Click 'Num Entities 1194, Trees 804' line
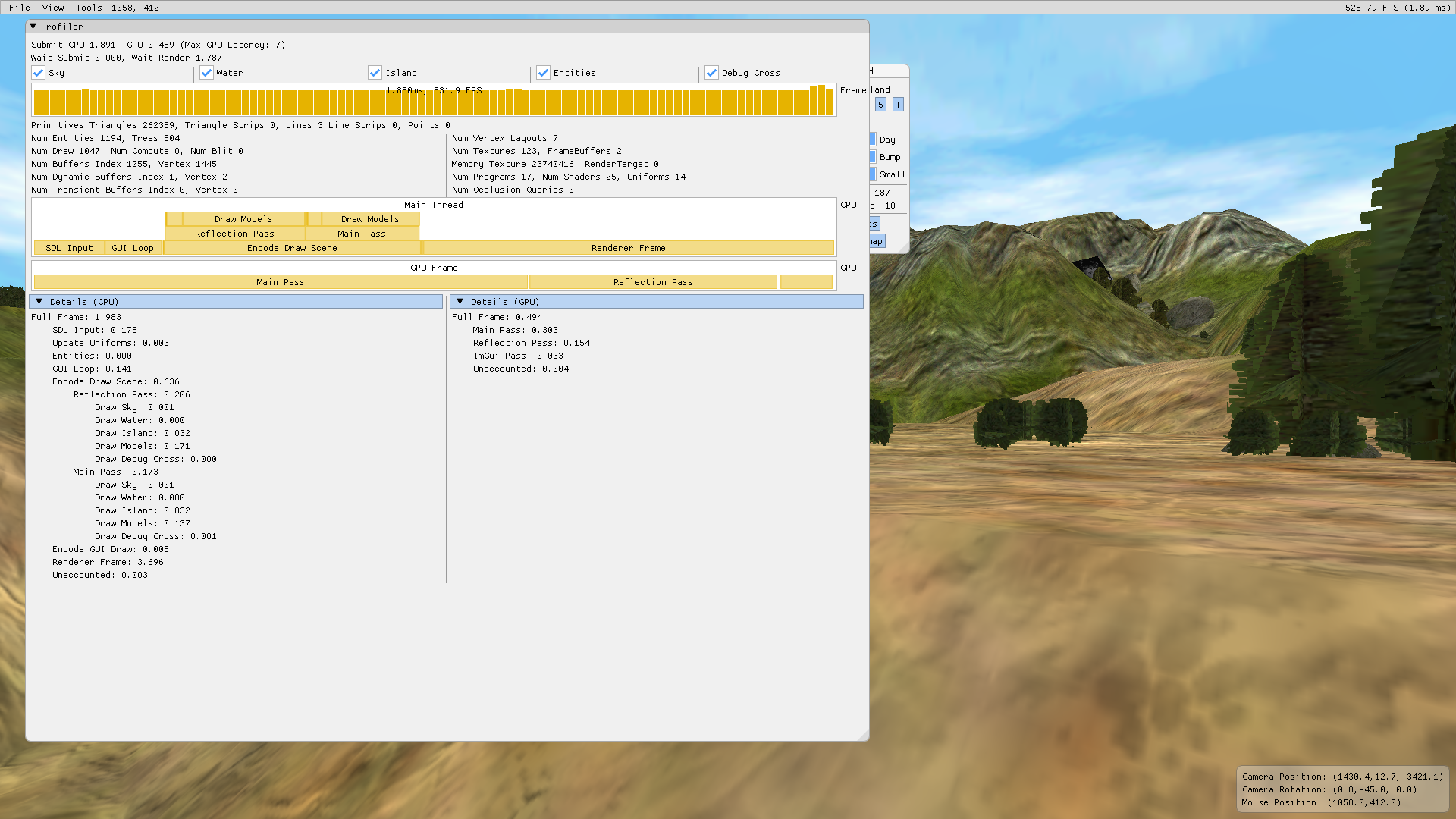The height and width of the screenshot is (819, 1456). 105,138
